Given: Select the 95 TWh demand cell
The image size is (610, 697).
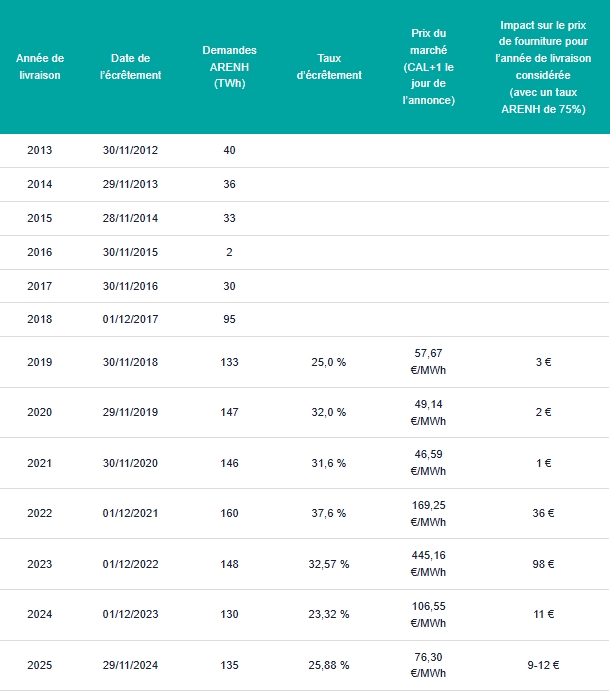Looking at the screenshot, I should (229, 319).
